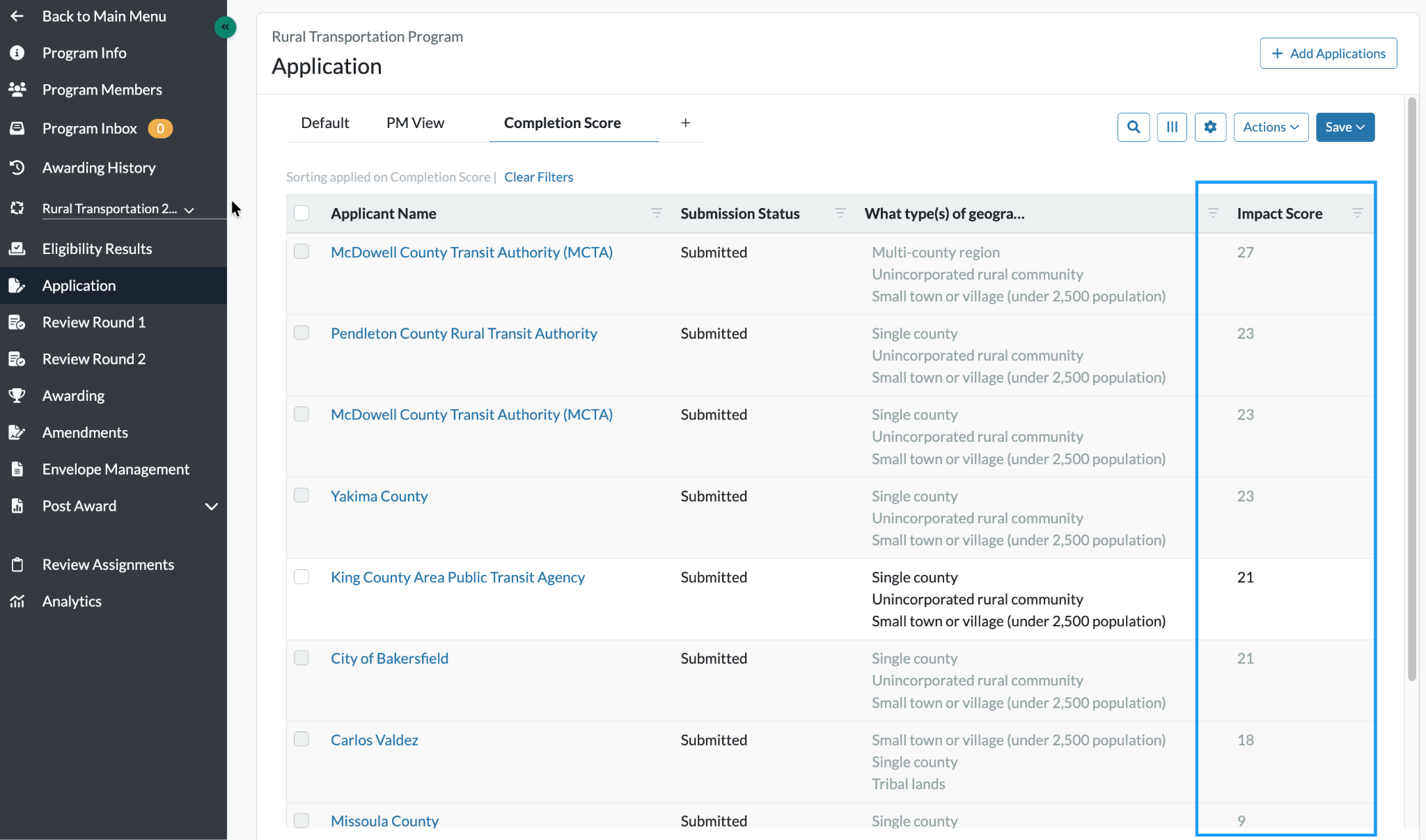Collapse the sidebar with the green chevron button
1426x840 pixels.
pos(225,27)
